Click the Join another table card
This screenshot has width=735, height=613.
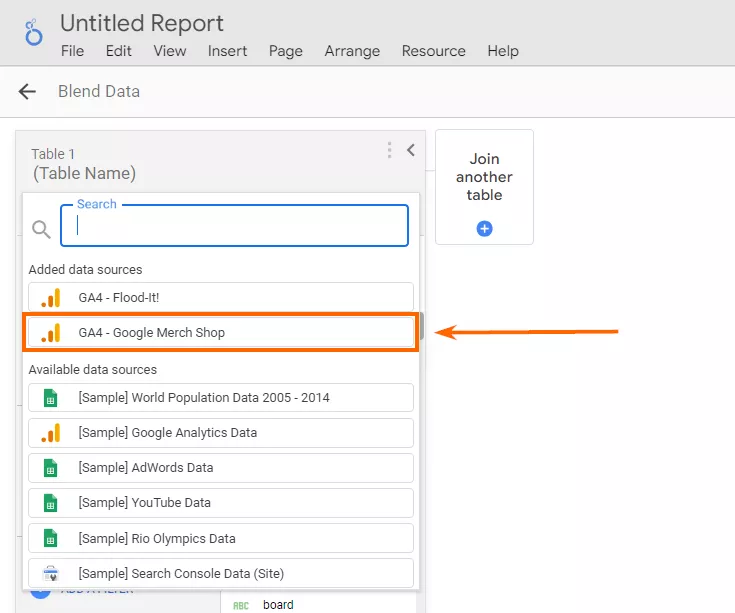click(x=484, y=187)
